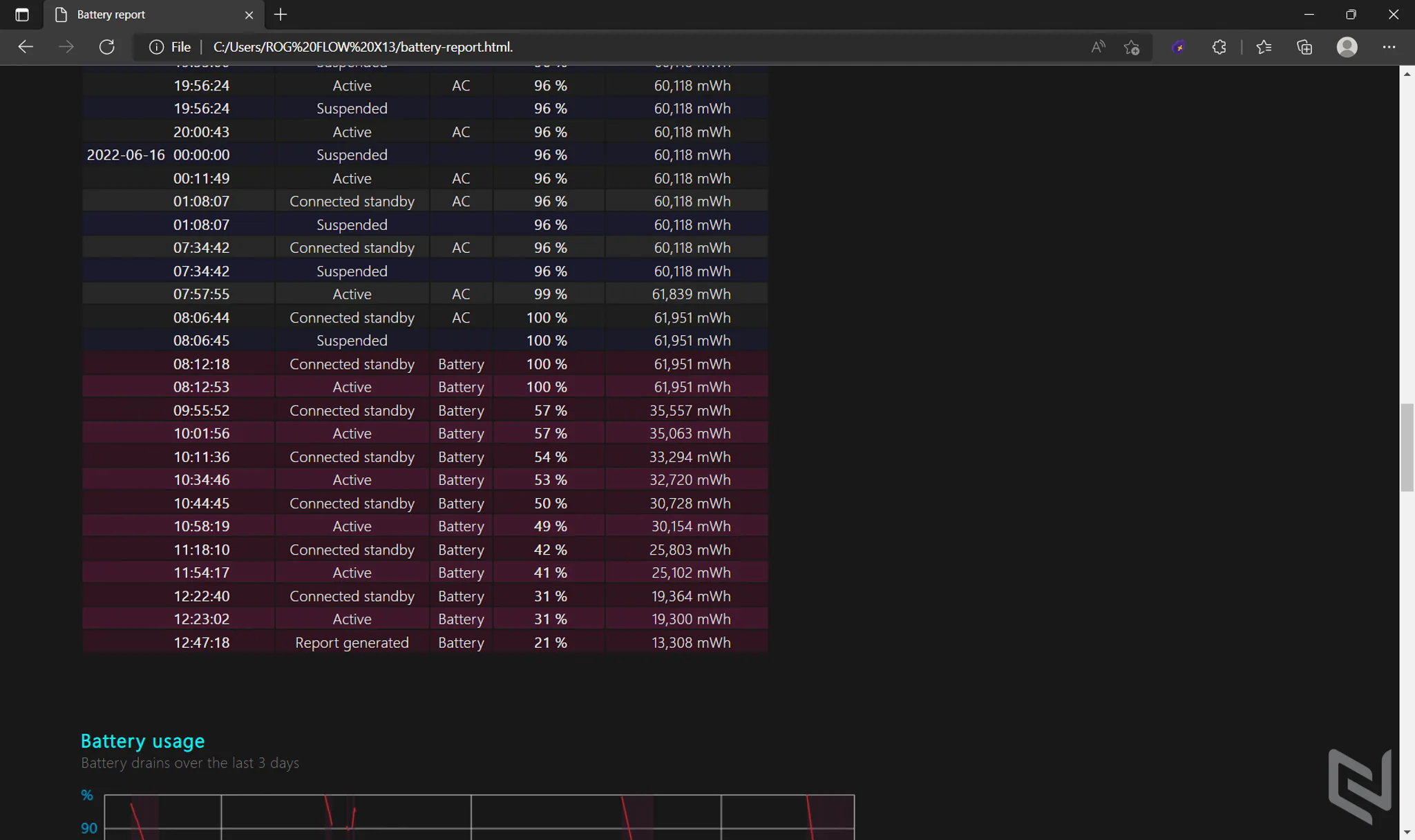This screenshot has width=1415, height=840.
Task: Click time 12:22:40 row
Action: pos(201,595)
